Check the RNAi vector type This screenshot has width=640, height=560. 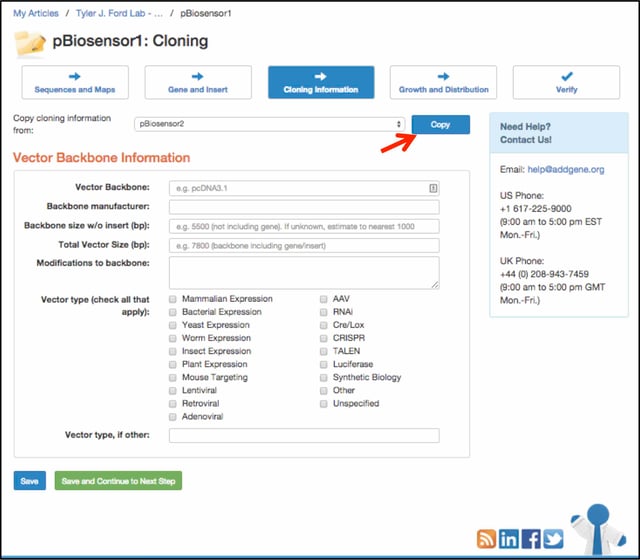point(324,312)
